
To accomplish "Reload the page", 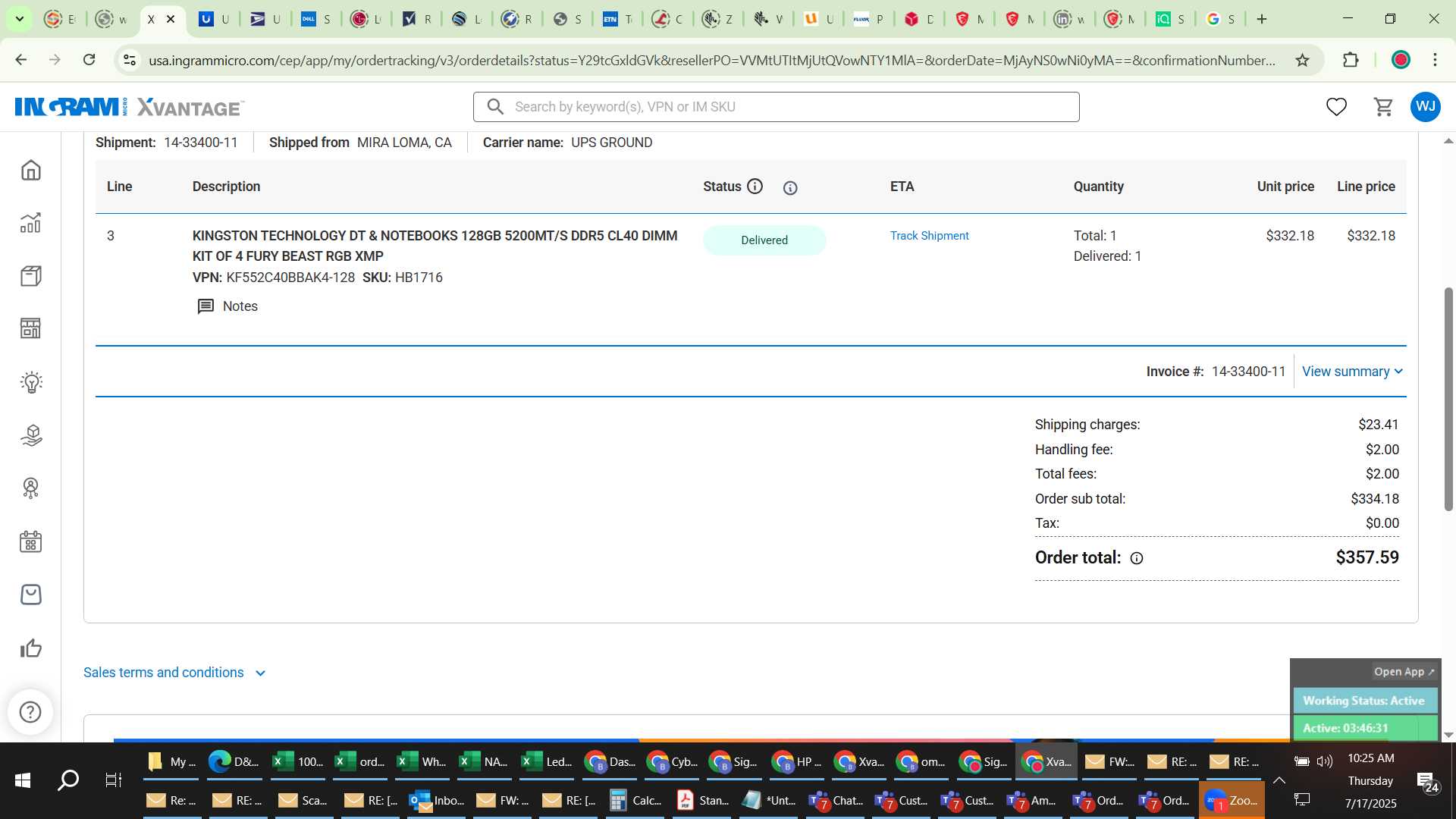I will pyautogui.click(x=89, y=60).
